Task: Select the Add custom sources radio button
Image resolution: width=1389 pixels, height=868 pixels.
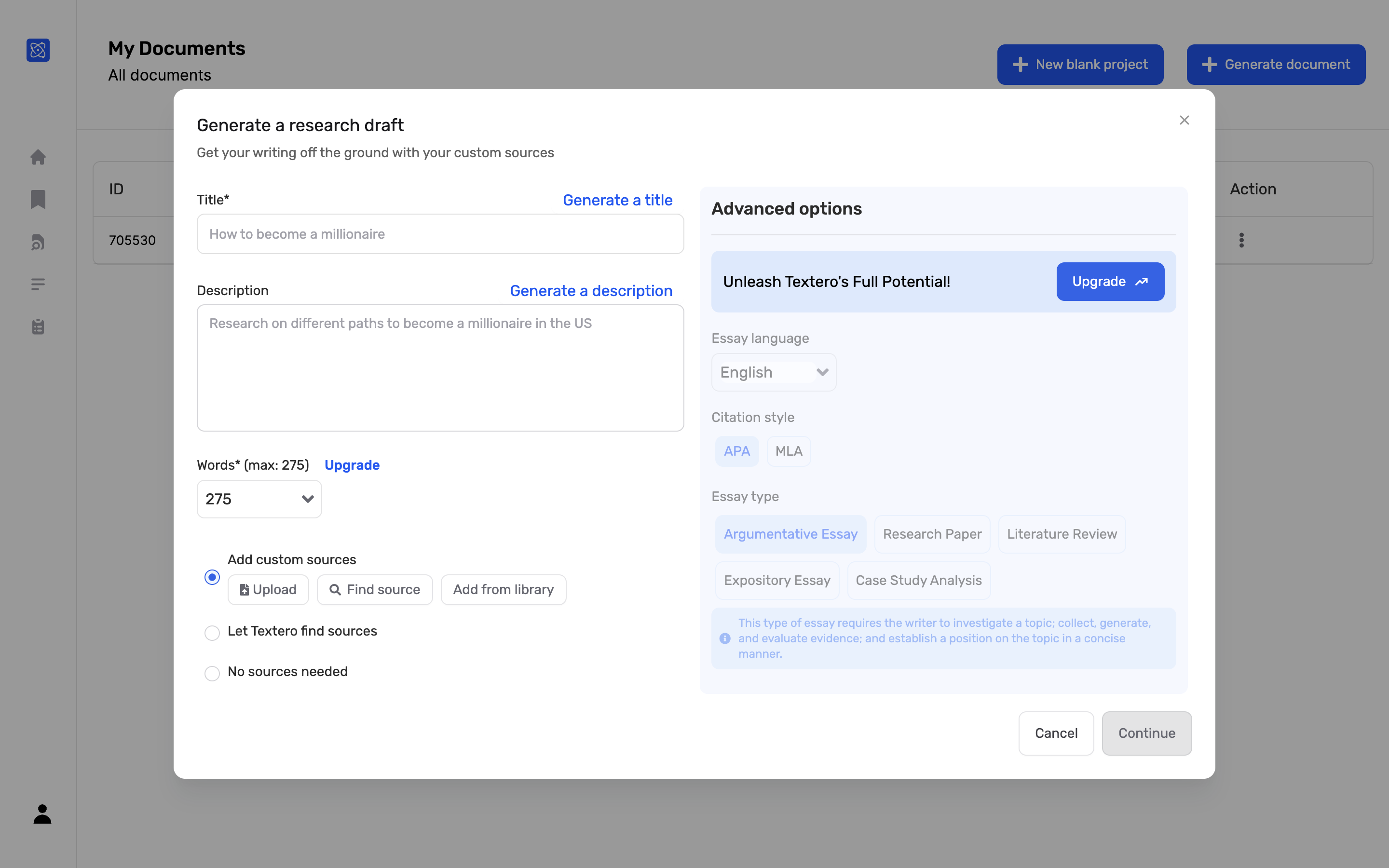Action: click(212, 577)
